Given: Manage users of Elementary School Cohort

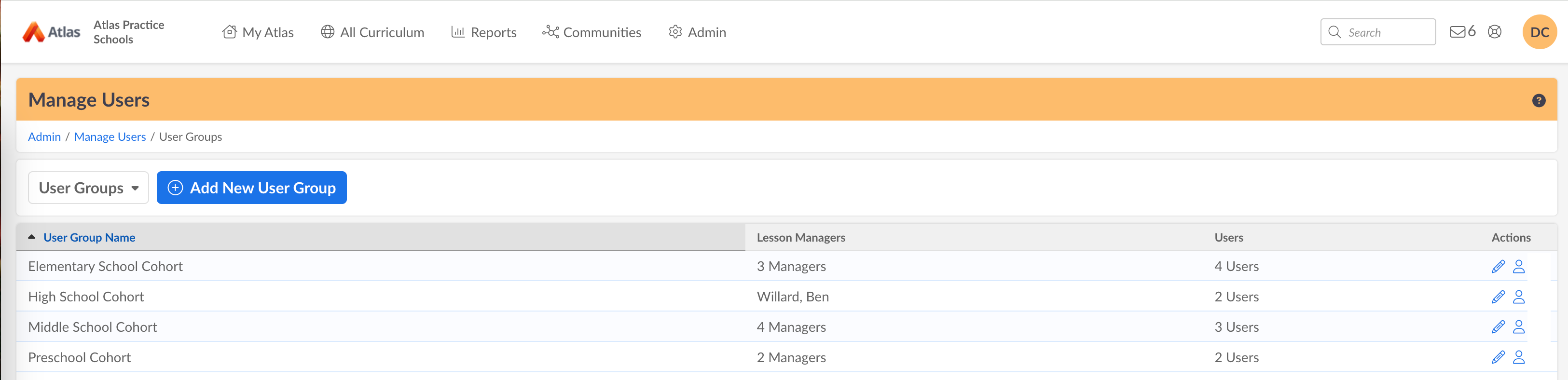Looking at the screenshot, I should (1519, 266).
